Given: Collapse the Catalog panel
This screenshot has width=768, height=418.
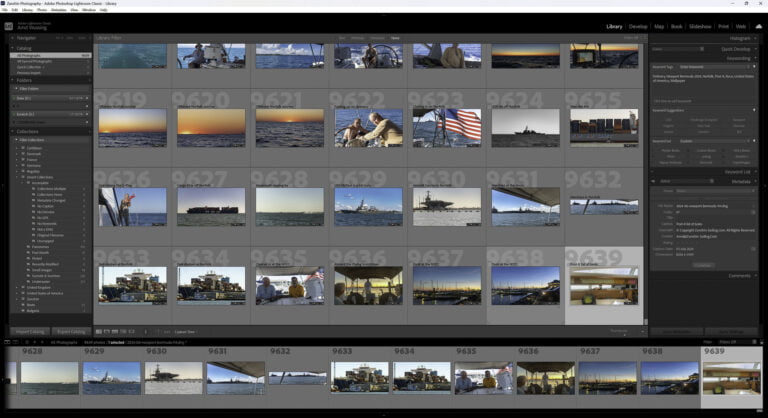Looking at the screenshot, I should coord(13,48).
